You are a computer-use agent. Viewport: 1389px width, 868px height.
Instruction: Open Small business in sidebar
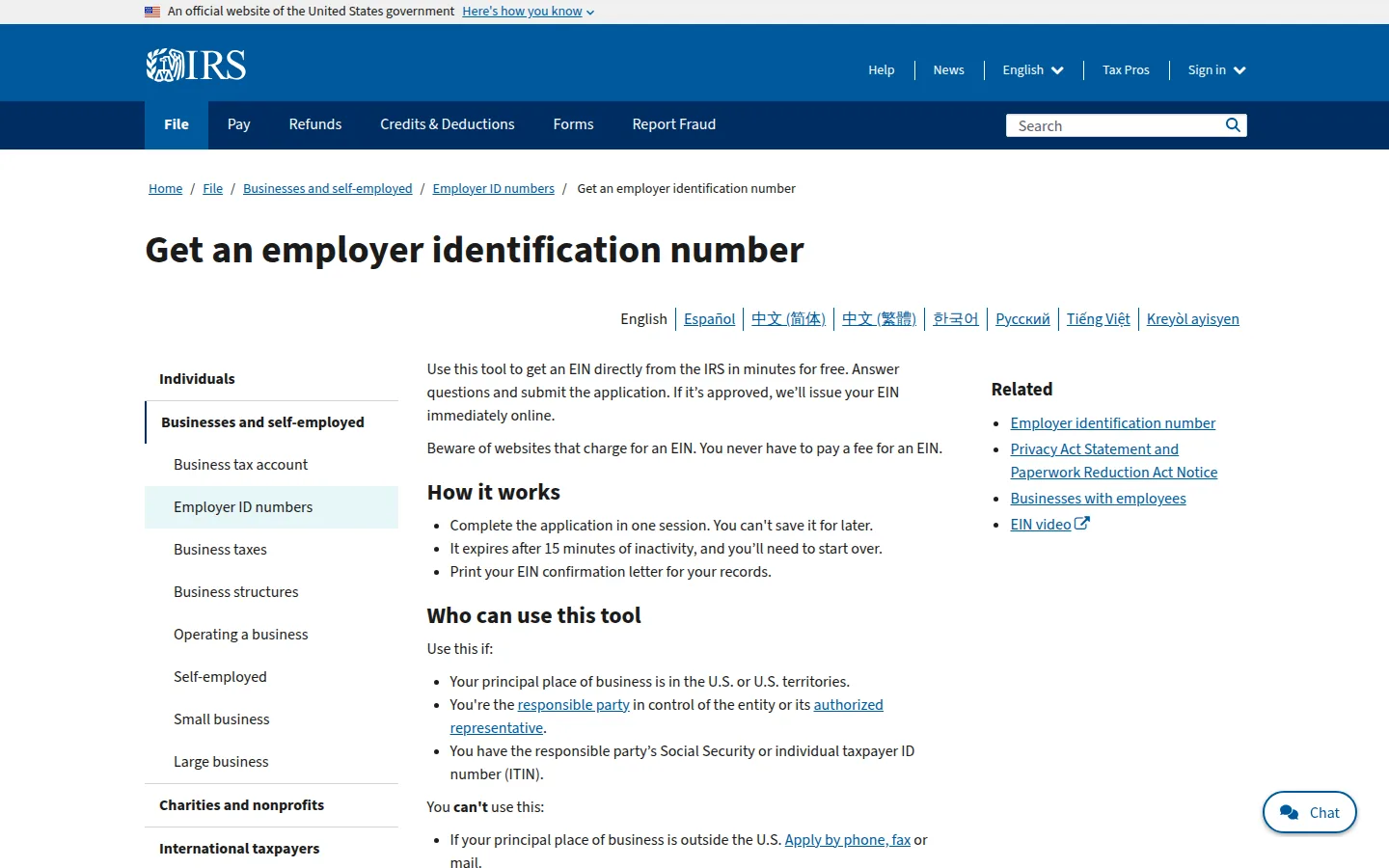tap(271, 719)
